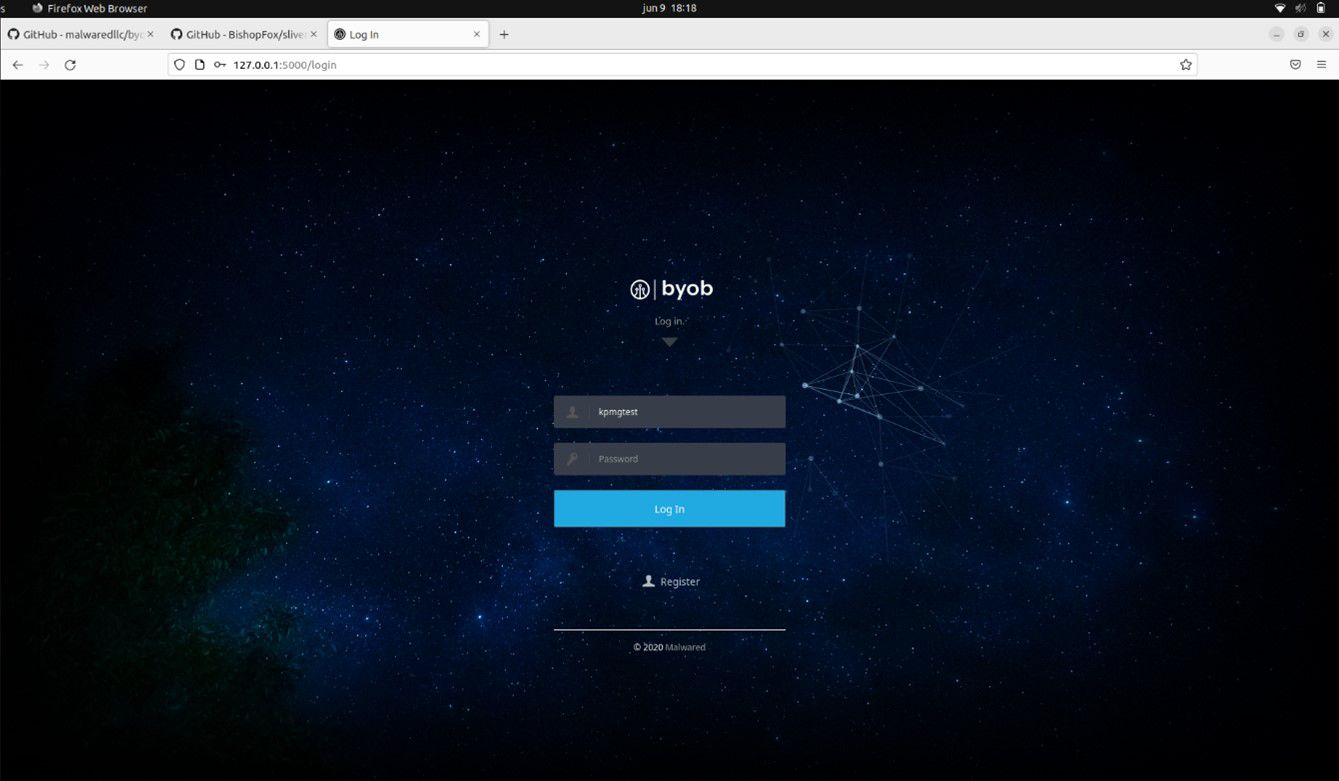
Task: Open the Register link
Action: pos(679,582)
